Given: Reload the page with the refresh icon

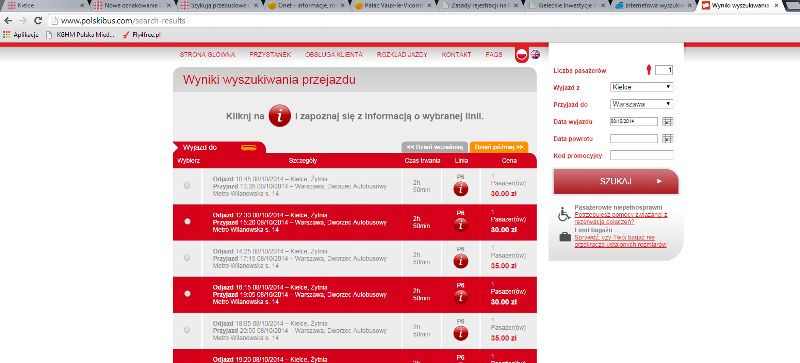Looking at the screenshot, I should tap(38, 21).
